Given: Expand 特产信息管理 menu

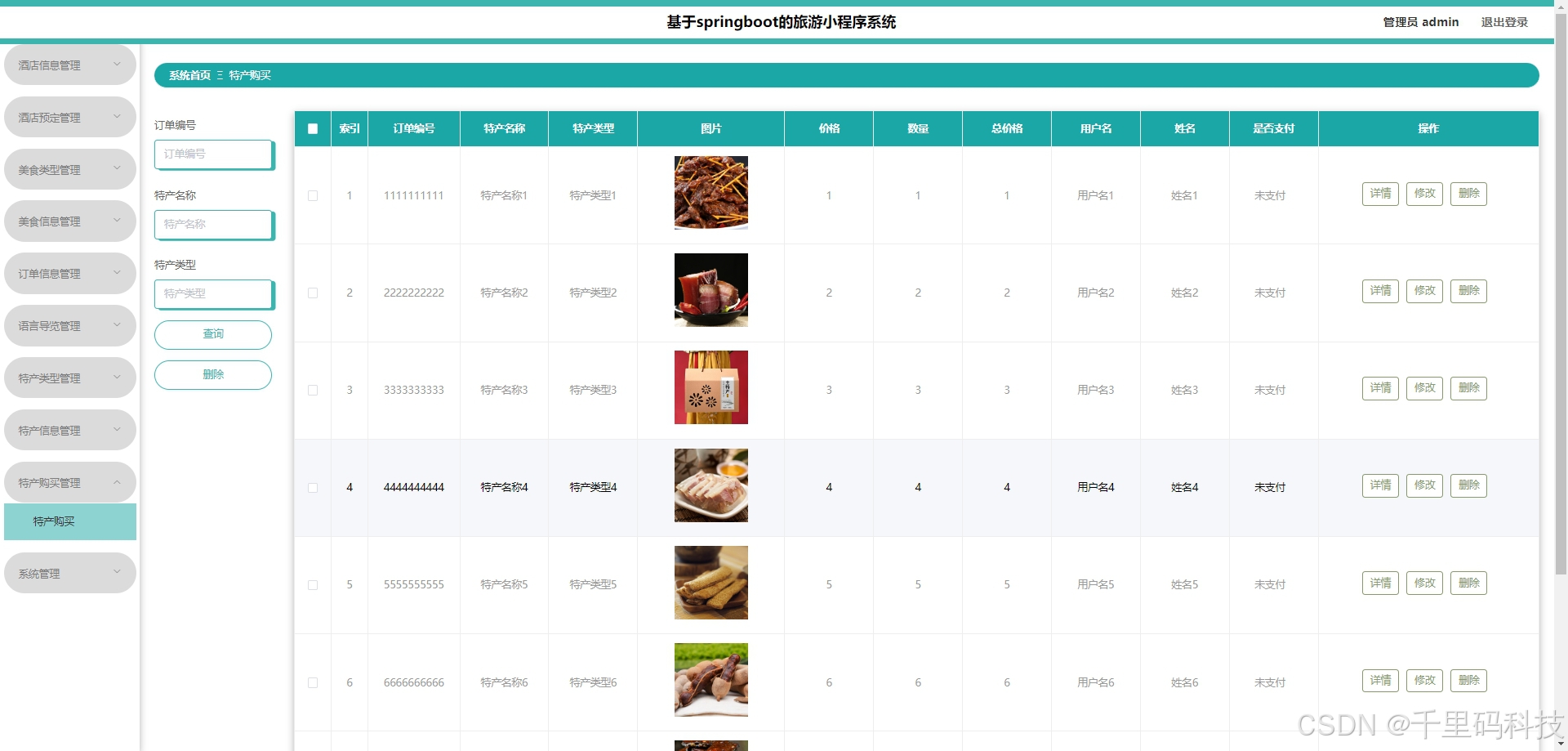Looking at the screenshot, I should pyautogui.click(x=70, y=430).
